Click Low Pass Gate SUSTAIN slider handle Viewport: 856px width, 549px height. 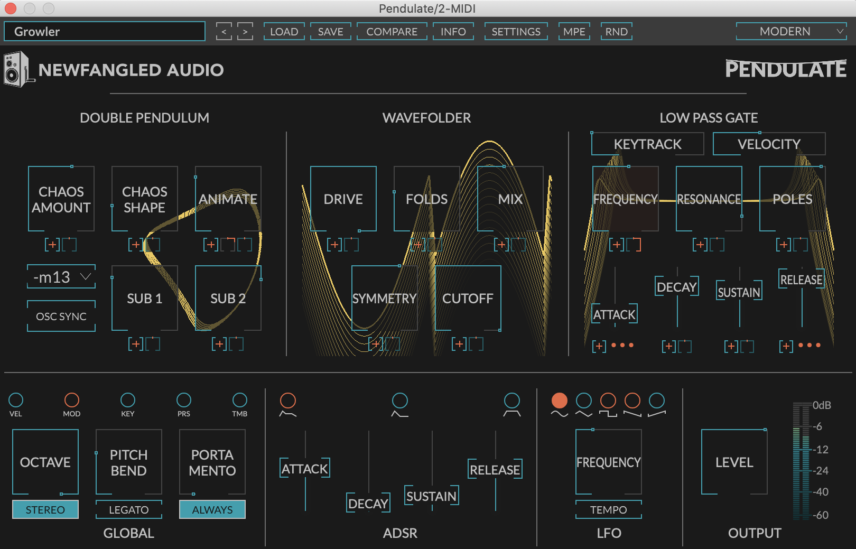tap(739, 292)
